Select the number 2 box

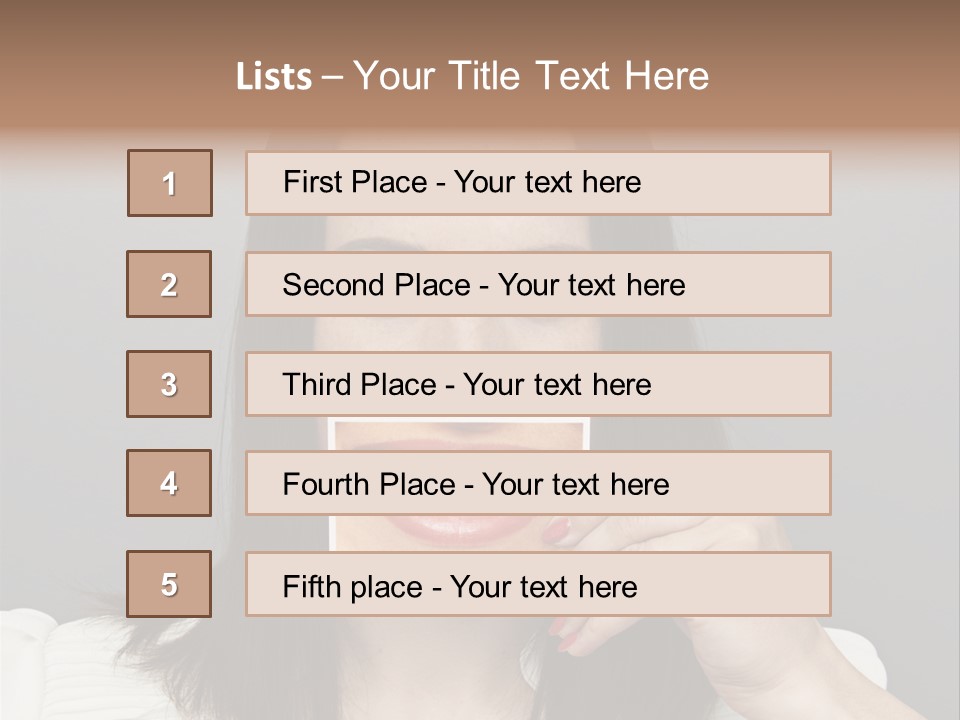[x=169, y=284]
